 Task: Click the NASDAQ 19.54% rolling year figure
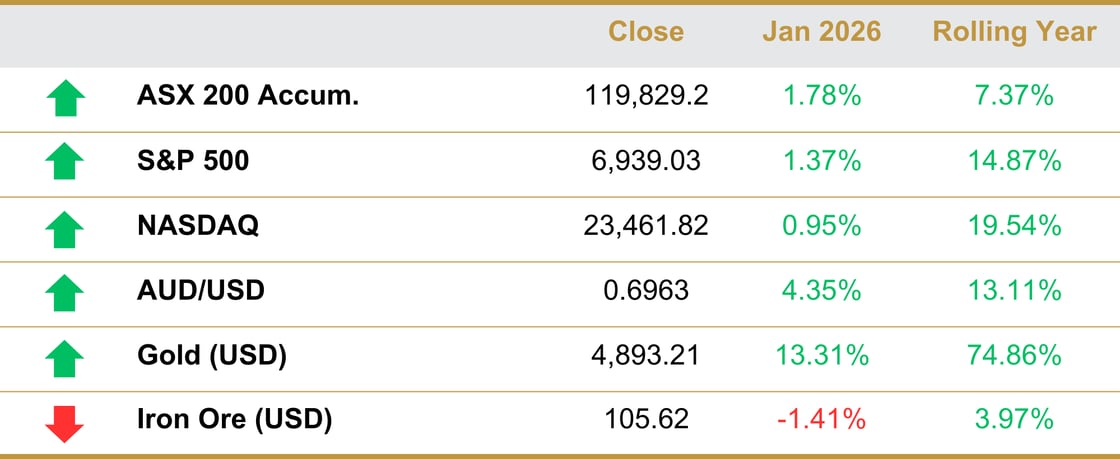pyautogui.click(x=1014, y=226)
